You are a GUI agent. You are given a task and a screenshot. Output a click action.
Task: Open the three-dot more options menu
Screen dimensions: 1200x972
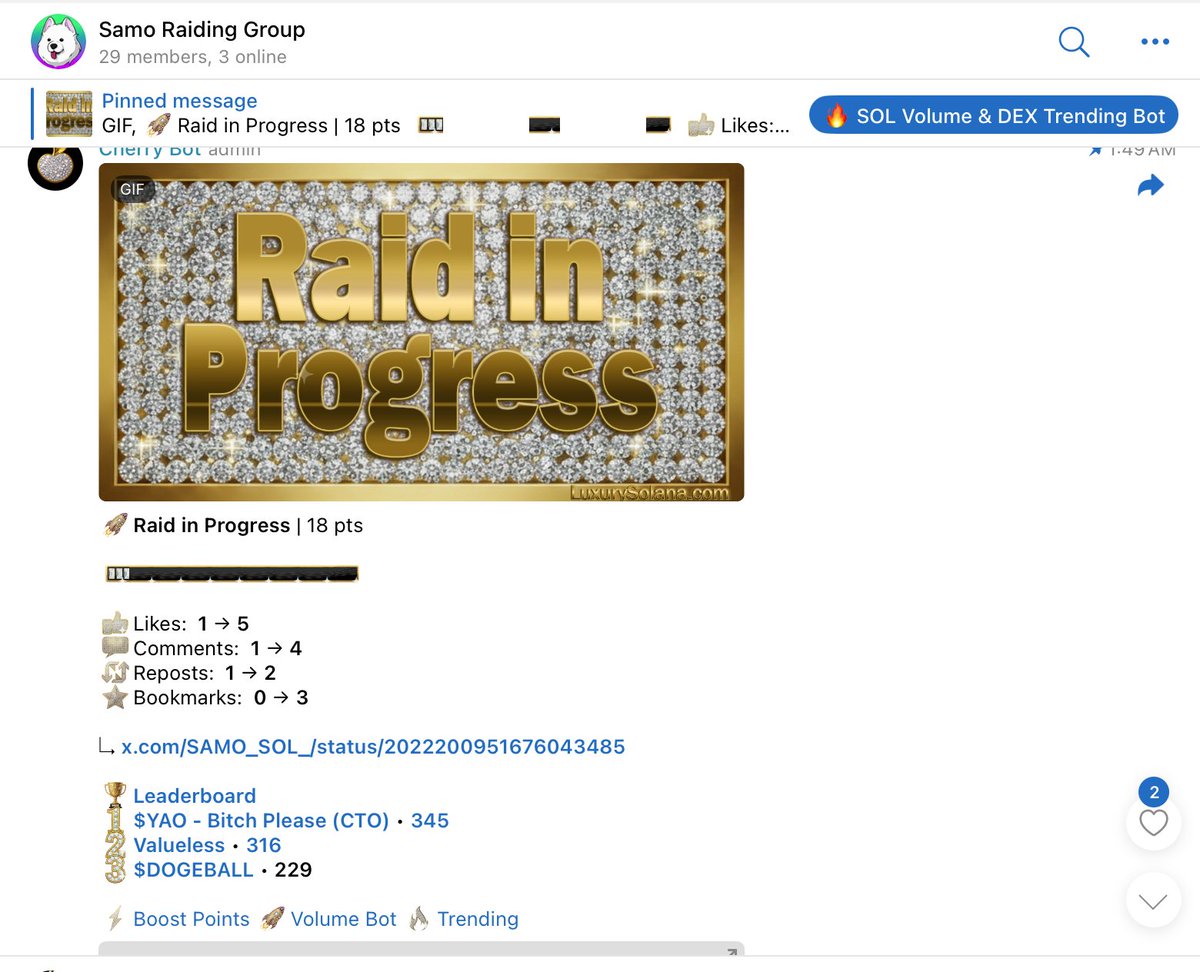1155,42
